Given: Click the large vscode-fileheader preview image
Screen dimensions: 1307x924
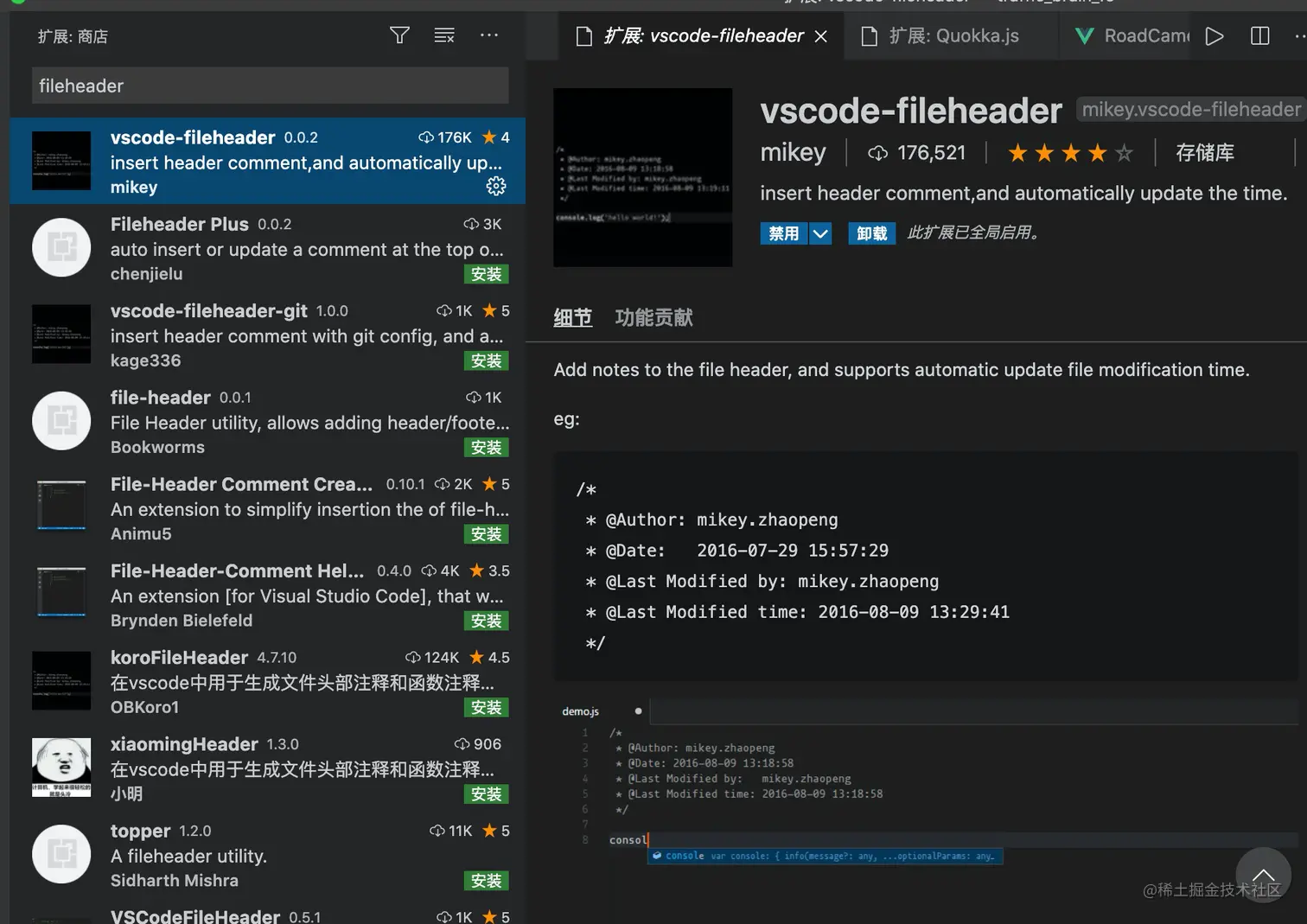Looking at the screenshot, I should tap(642, 177).
